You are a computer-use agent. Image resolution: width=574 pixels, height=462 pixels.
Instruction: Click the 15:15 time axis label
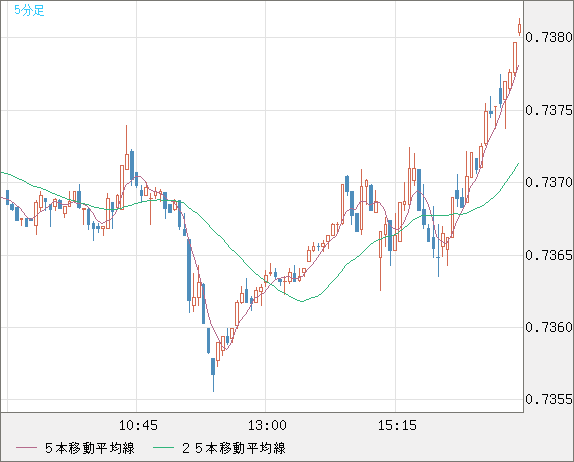click(397, 425)
